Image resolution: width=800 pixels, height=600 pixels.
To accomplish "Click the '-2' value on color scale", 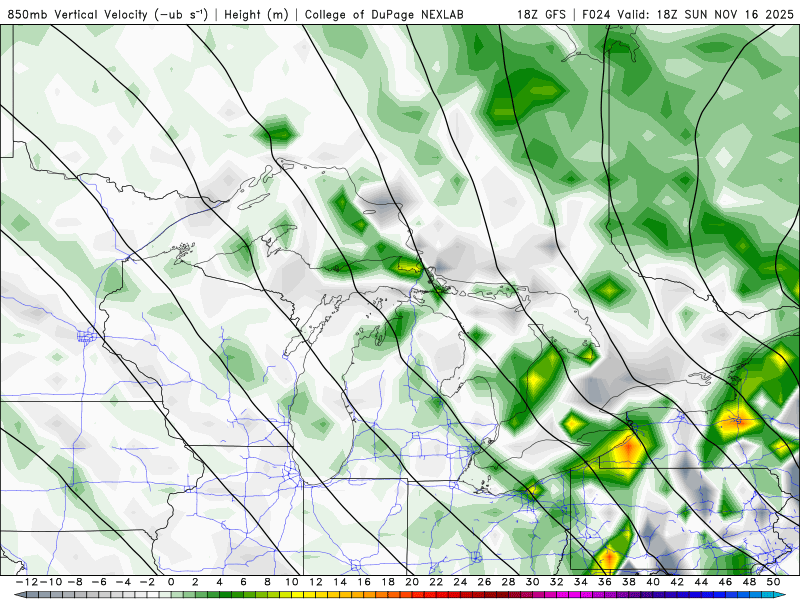I will (x=147, y=582).
